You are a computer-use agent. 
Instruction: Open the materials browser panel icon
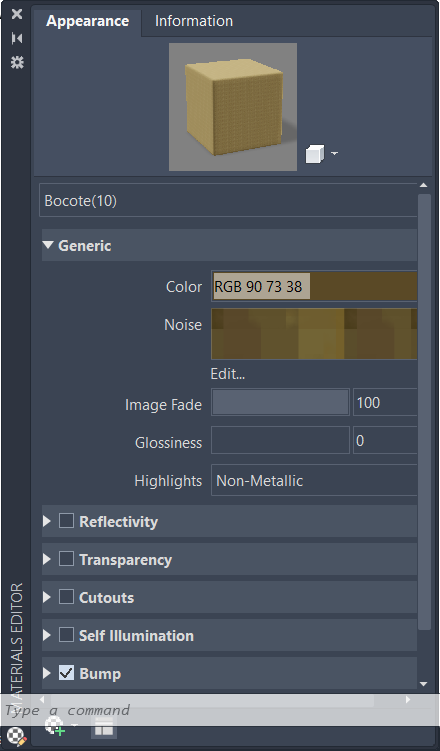(104, 728)
